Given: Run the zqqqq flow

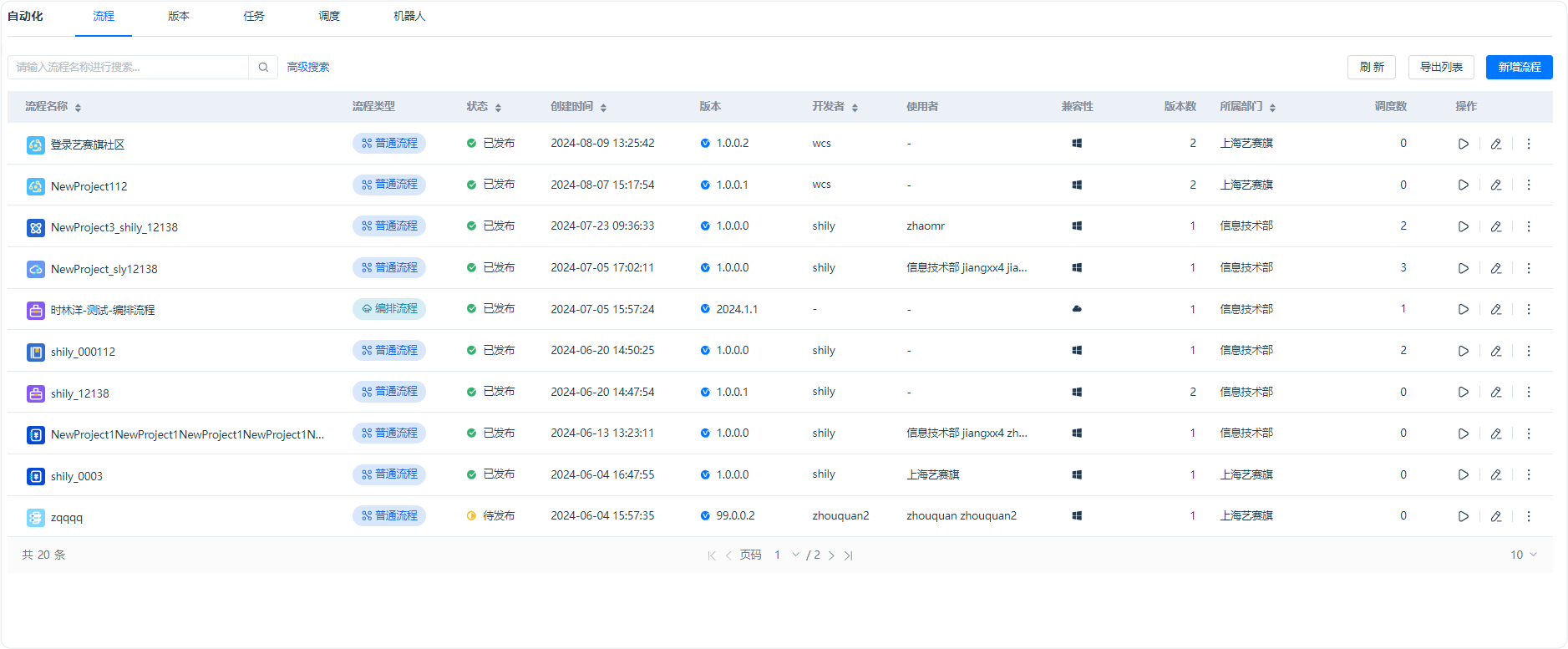Looking at the screenshot, I should point(1463,516).
